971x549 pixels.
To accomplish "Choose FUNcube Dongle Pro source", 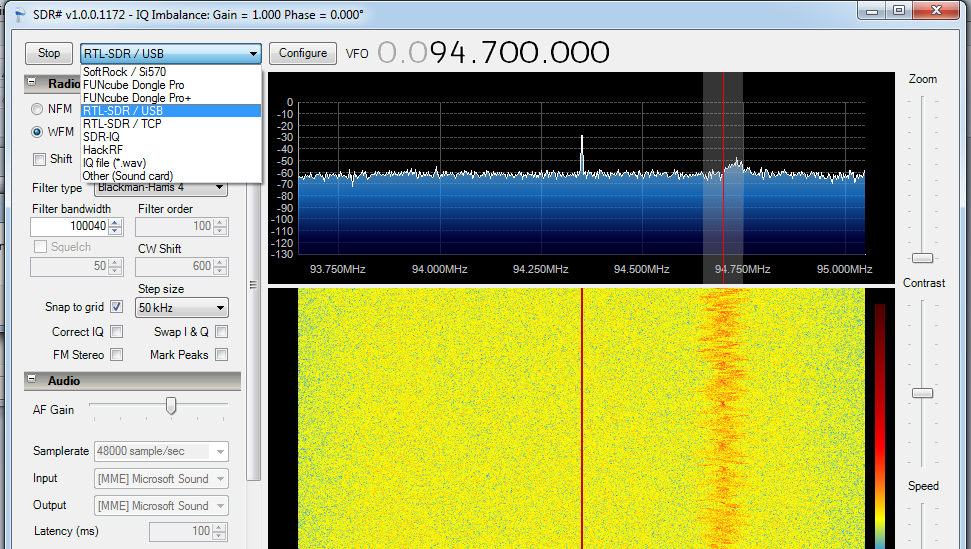I will point(171,85).
